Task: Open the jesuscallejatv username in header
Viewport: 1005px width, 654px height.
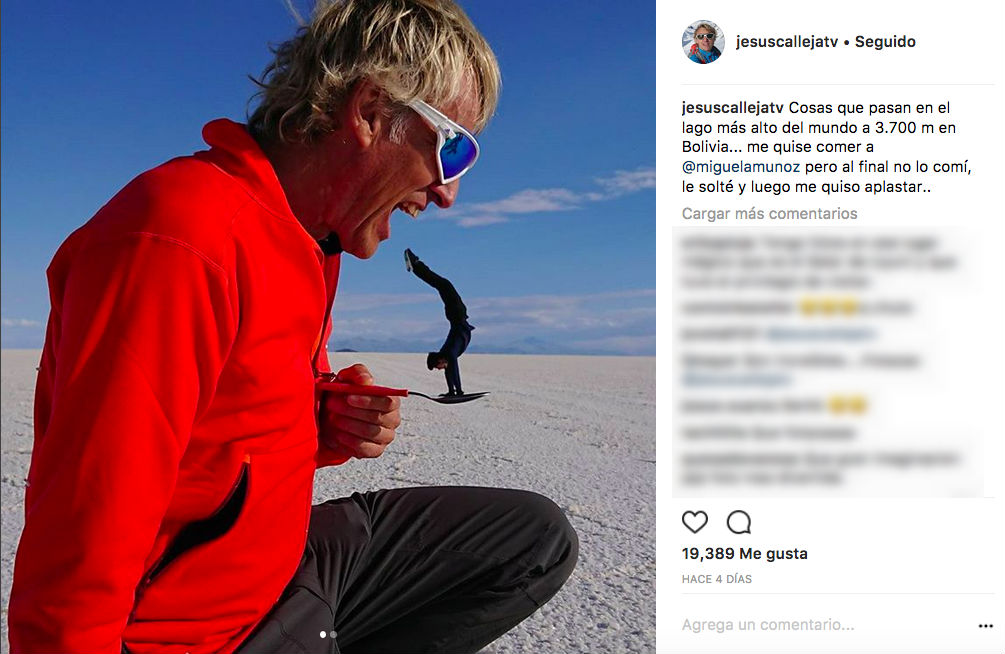Action: (x=787, y=42)
